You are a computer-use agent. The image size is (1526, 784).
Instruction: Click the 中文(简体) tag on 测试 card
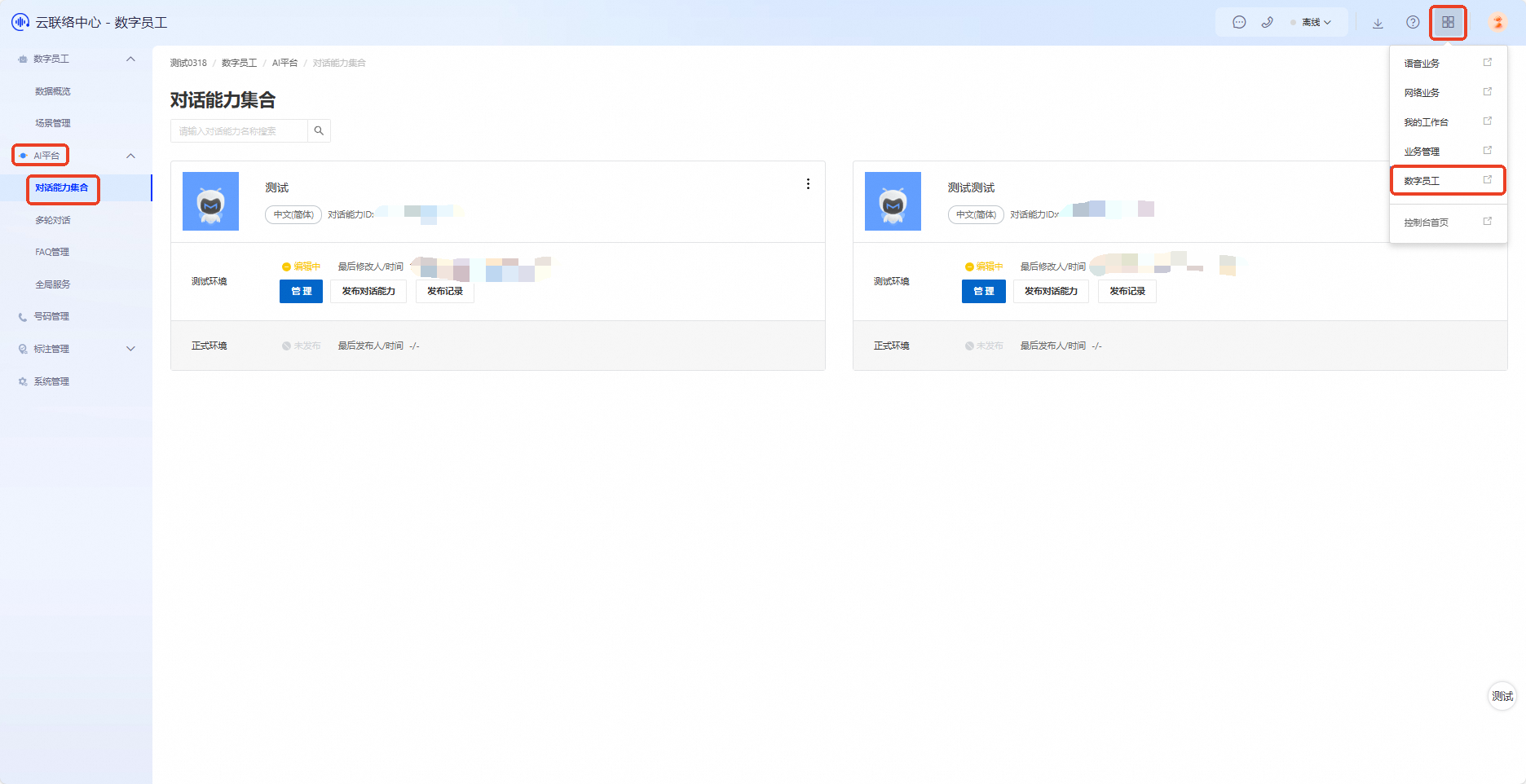293,214
